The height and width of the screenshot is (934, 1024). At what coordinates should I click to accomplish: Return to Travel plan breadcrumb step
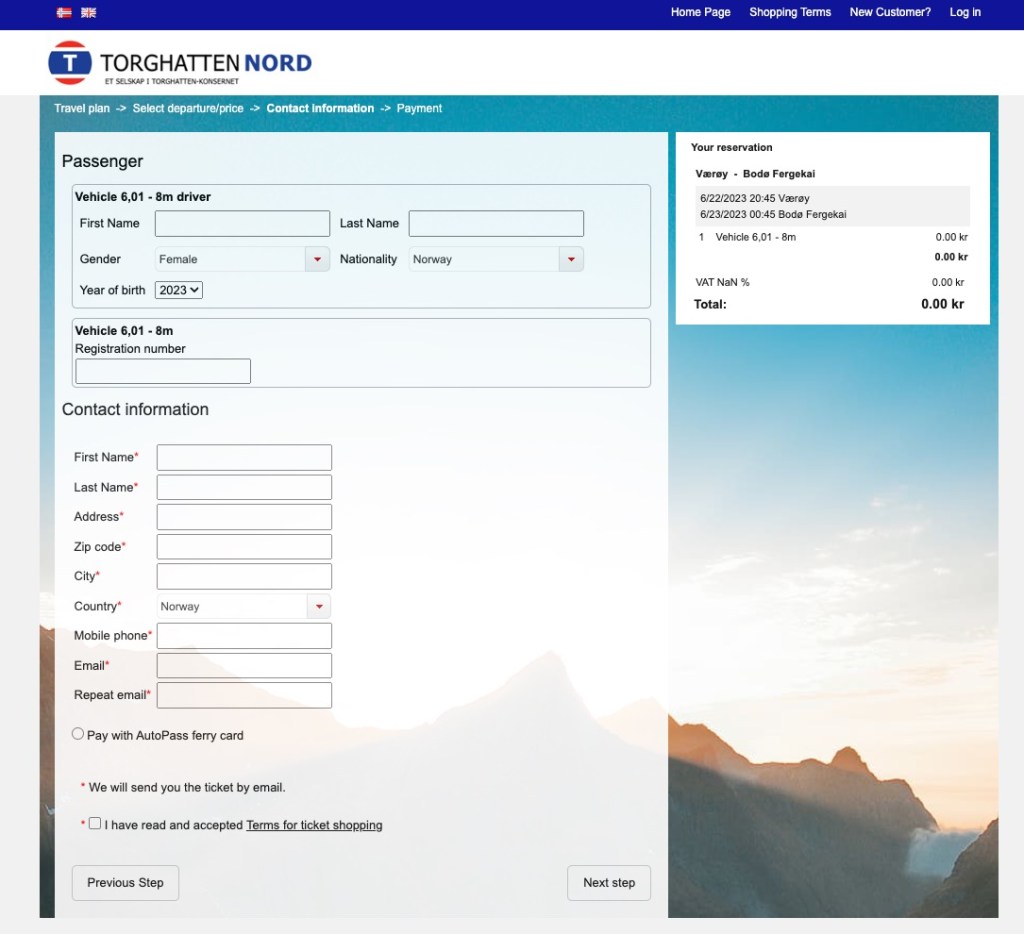tap(82, 108)
